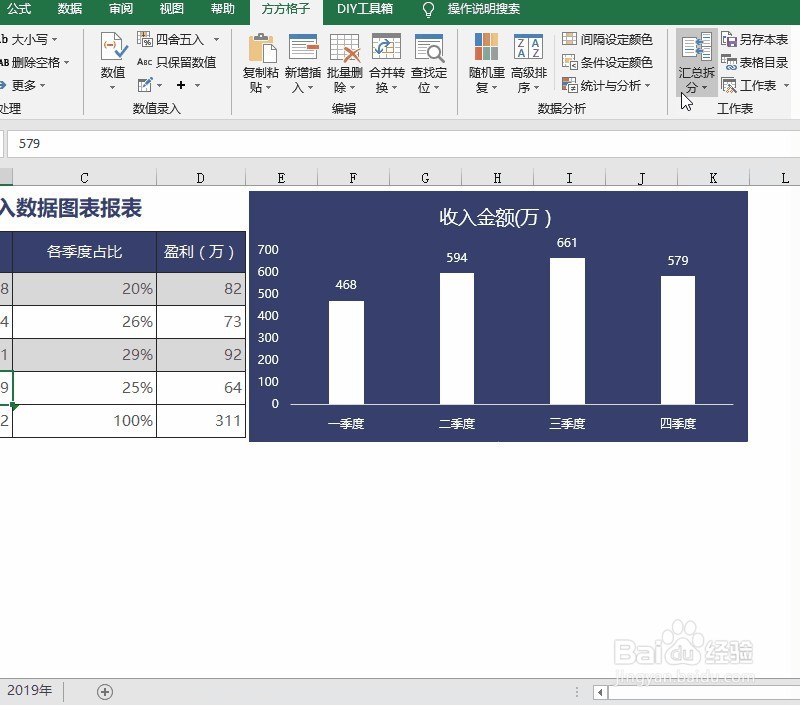
Task: Select column C header
Action: point(84,178)
